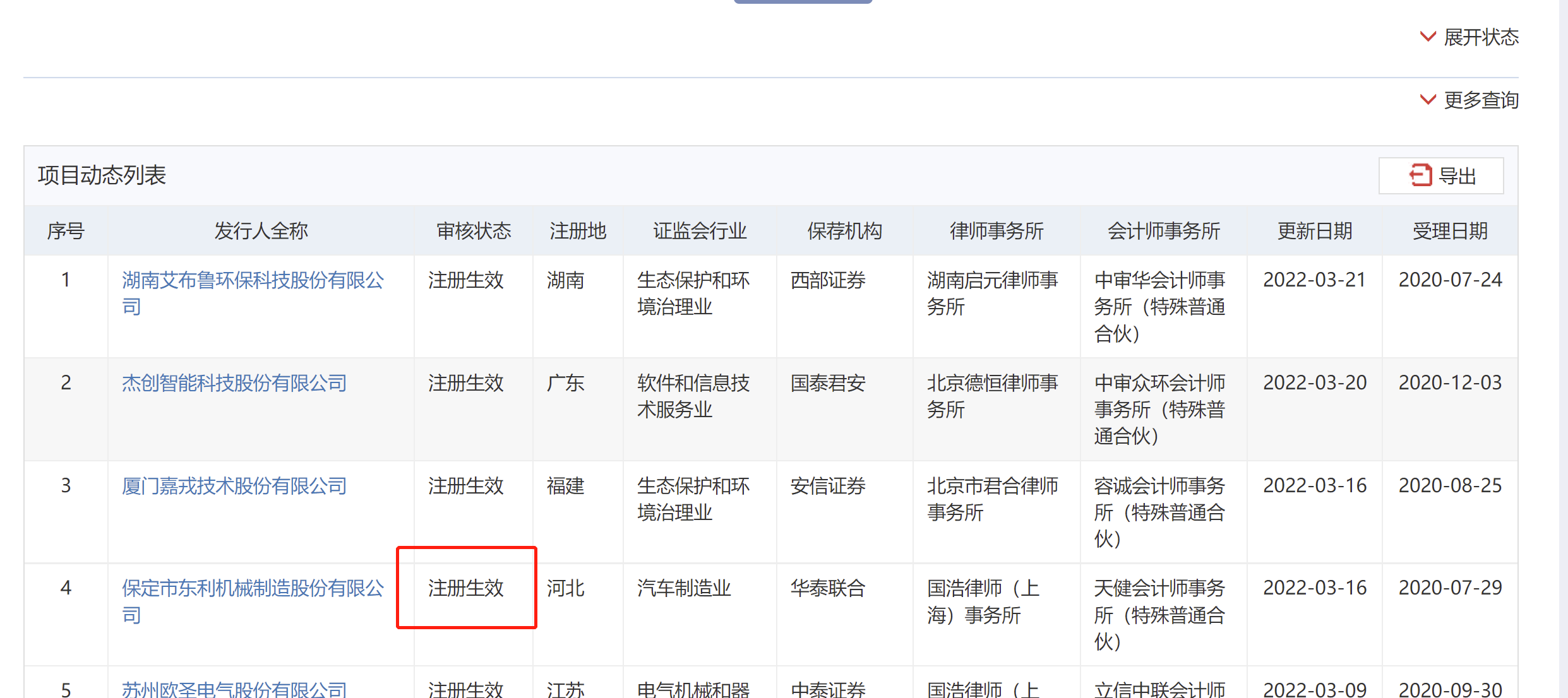This screenshot has width=1568, height=698.
Task: Click the highlighted 注册生效 cell in row 4
Action: coord(466,588)
